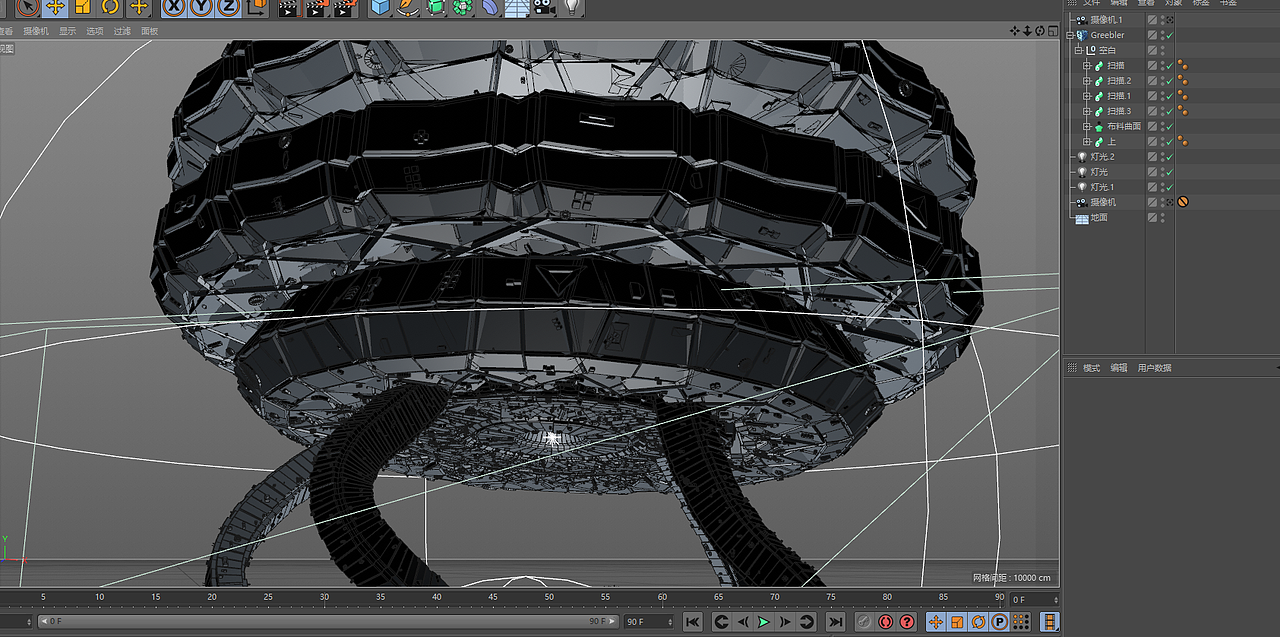
Task: Select the 地面 floor object
Action: click(1099, 217)
